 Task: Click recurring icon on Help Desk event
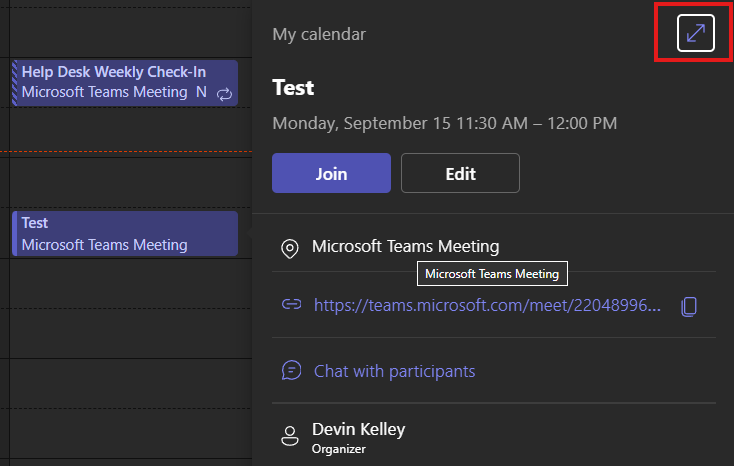pos(224,93)
